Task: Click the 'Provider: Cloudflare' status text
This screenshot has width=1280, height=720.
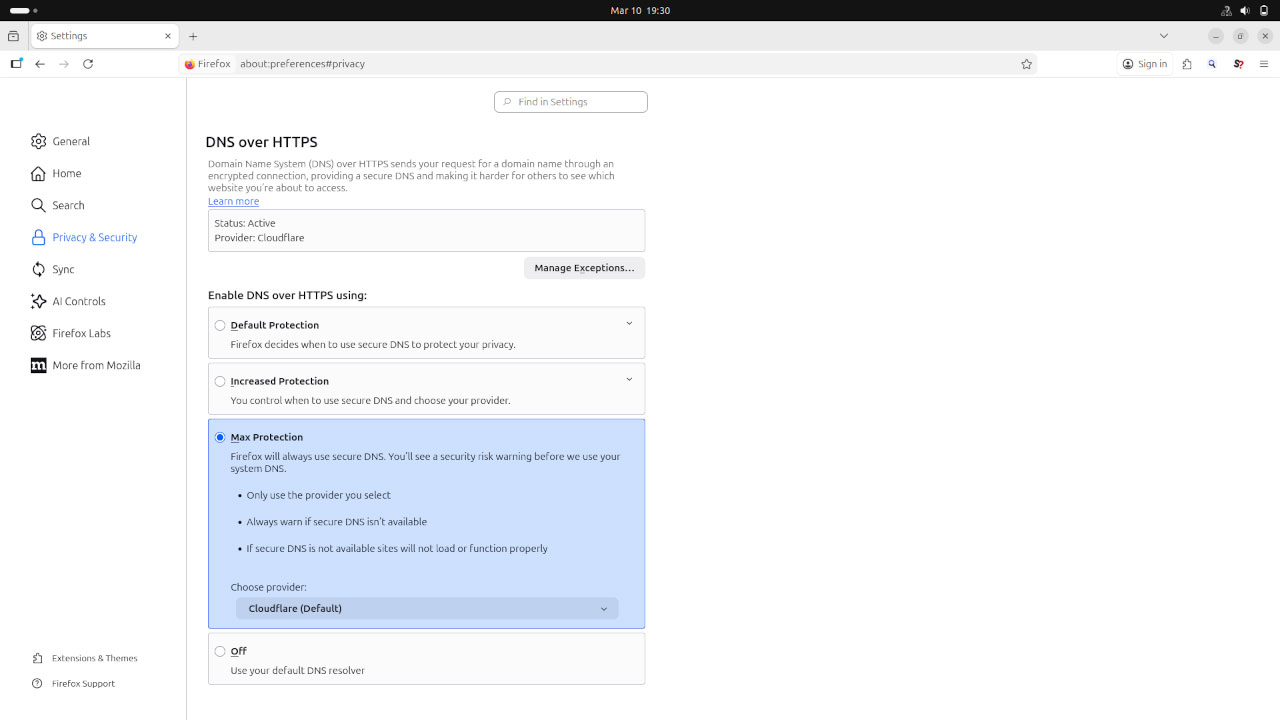Action: tap(259, 238)
